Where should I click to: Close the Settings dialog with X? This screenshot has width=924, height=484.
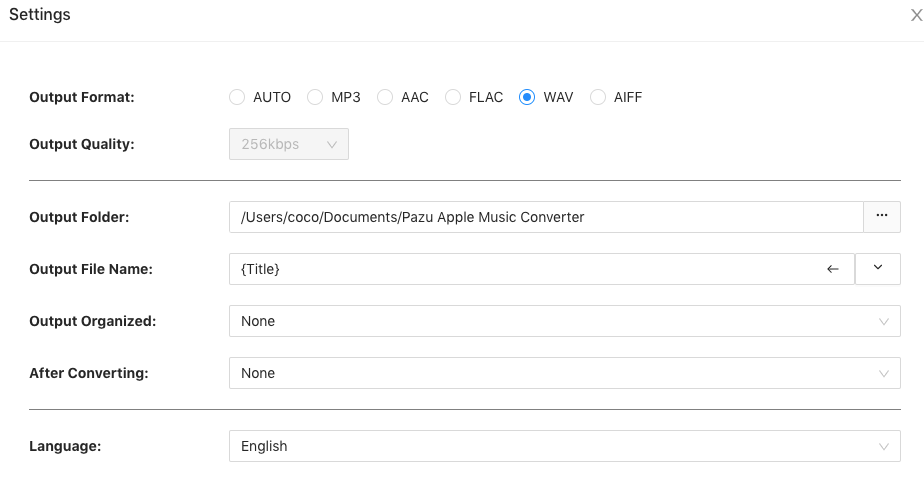(x=915, y=16)
